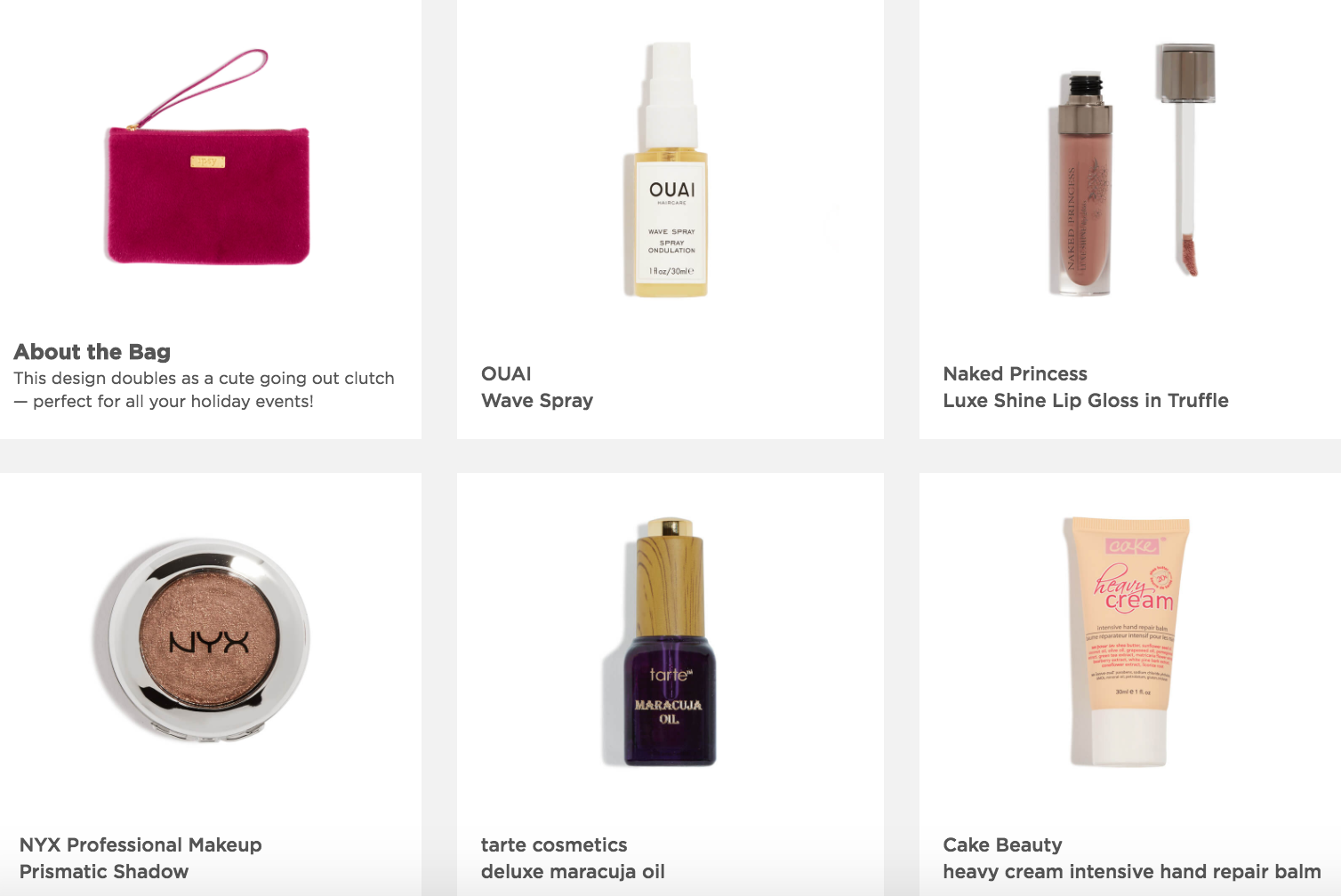The height and width of the screenshot is (896, 1341).
Task: View the Naked Princess lip gloss tube image
Action: coord(1080,183)
